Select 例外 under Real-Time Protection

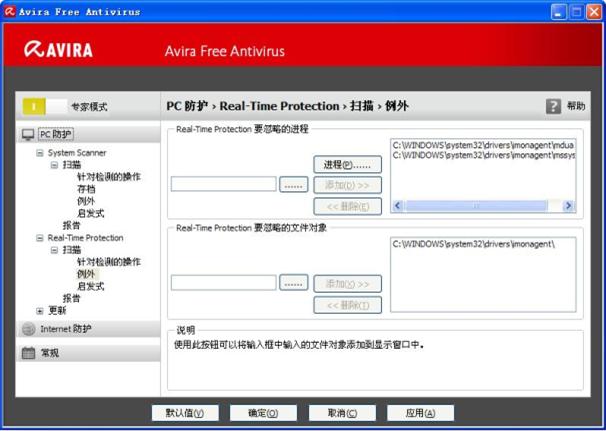86,274
